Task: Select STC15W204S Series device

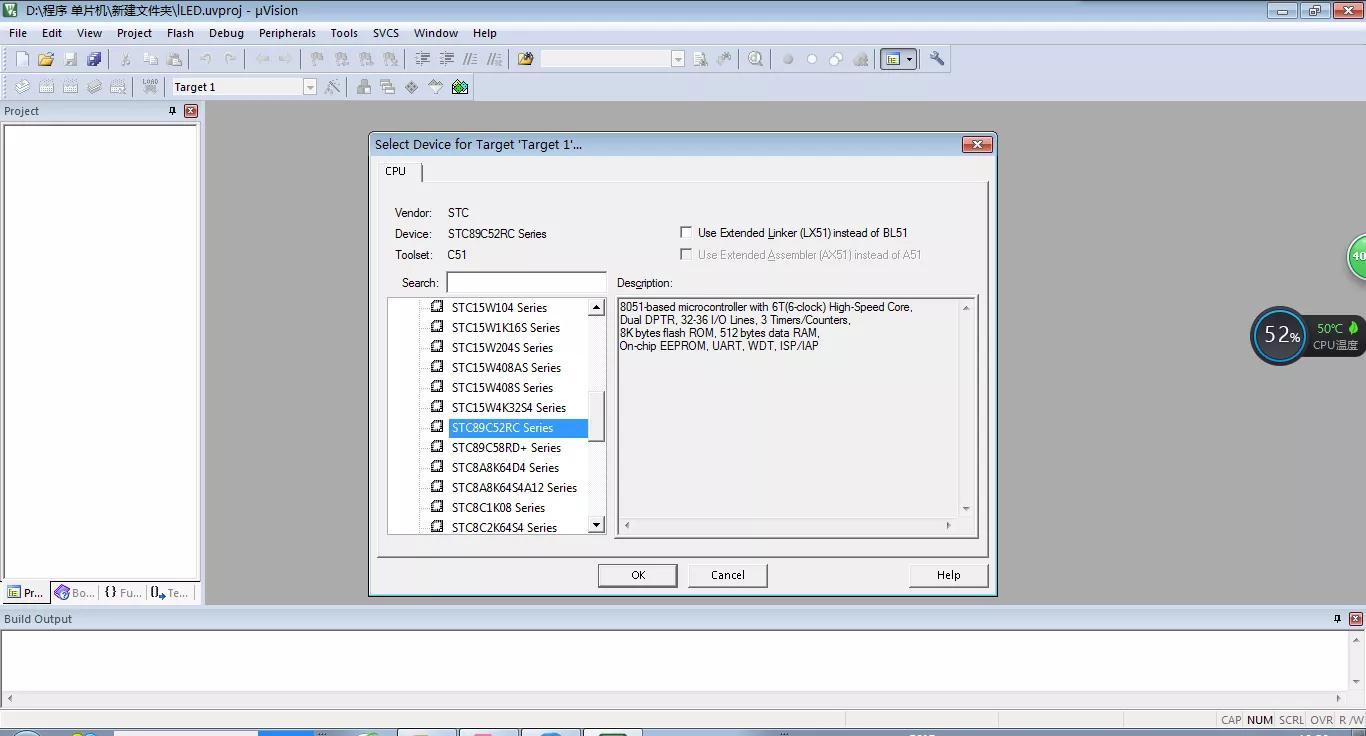Action: pos(502,348)
